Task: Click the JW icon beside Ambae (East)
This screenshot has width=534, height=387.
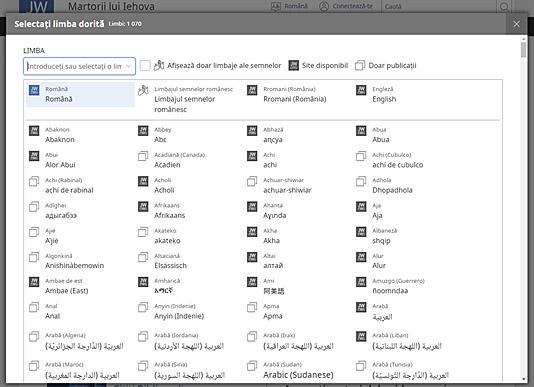Action: 34,282
